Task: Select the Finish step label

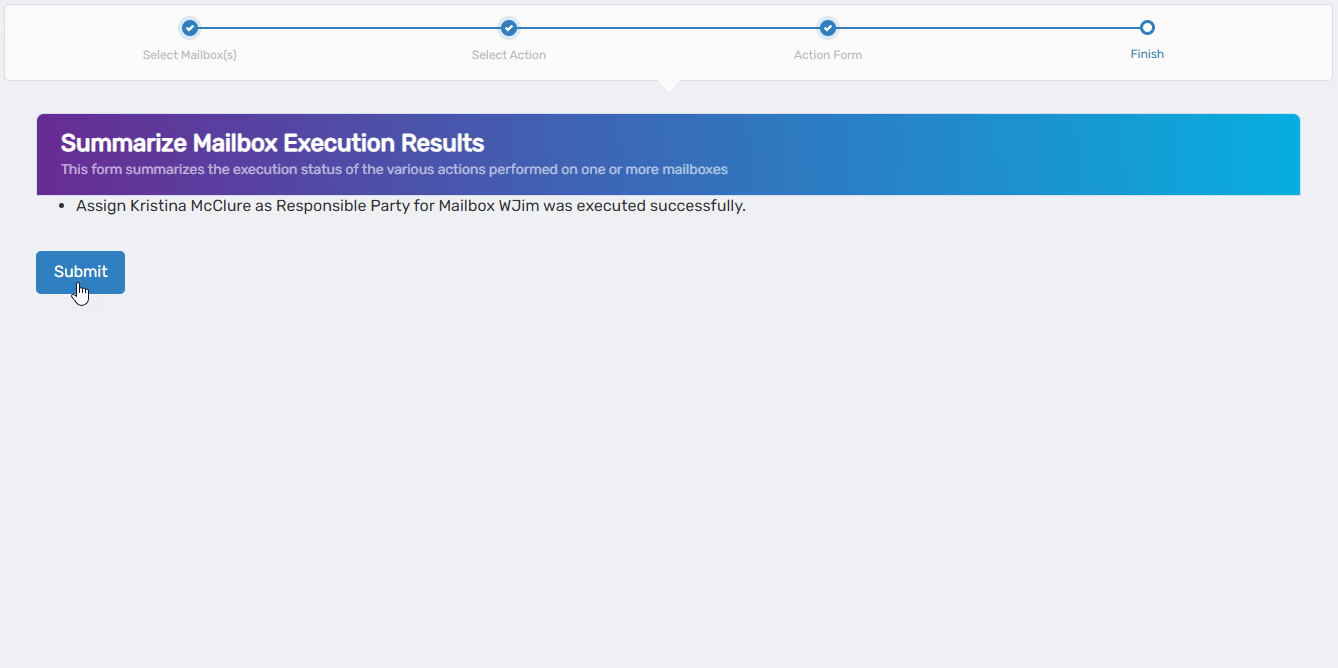Action: coord(1147,55)
